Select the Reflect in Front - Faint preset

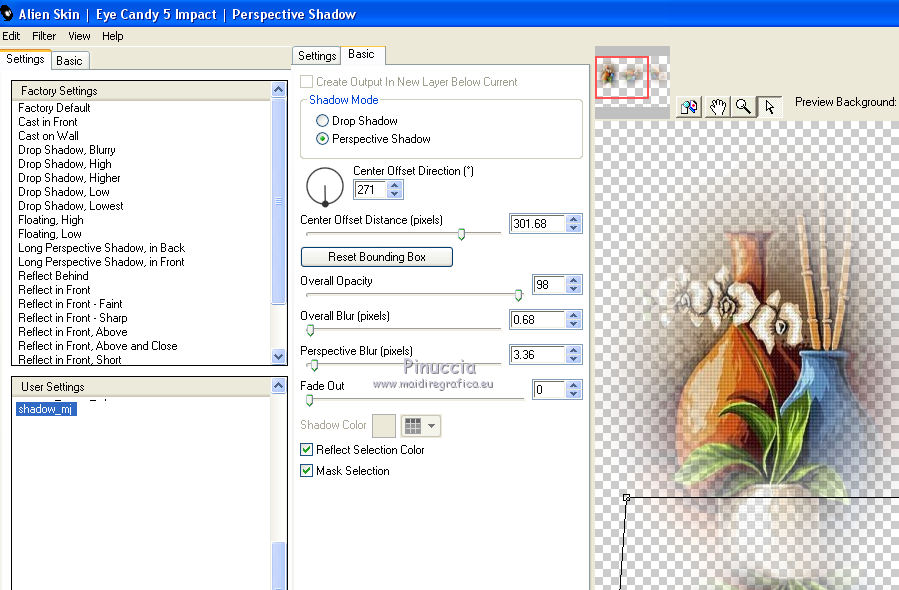tap(70, 304)
